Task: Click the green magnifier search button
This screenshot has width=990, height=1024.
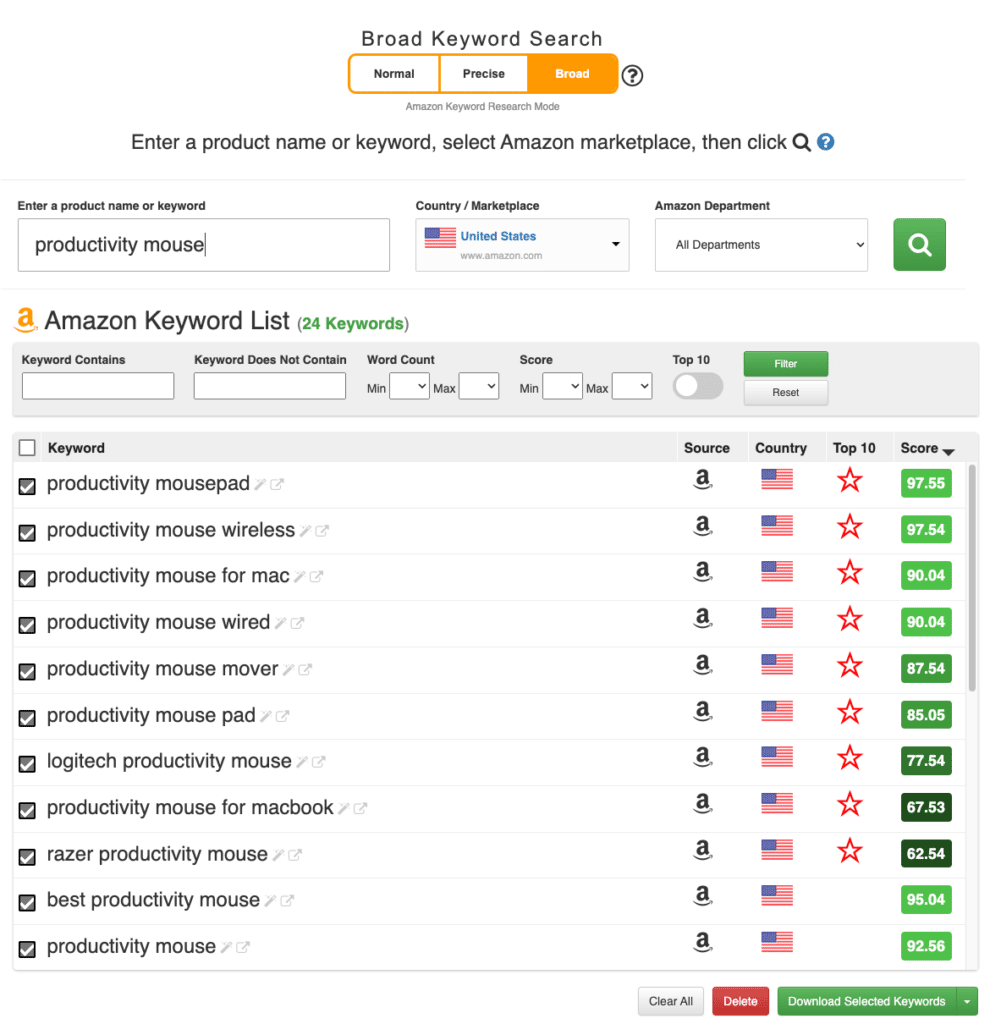Action: tap(919, 244)
